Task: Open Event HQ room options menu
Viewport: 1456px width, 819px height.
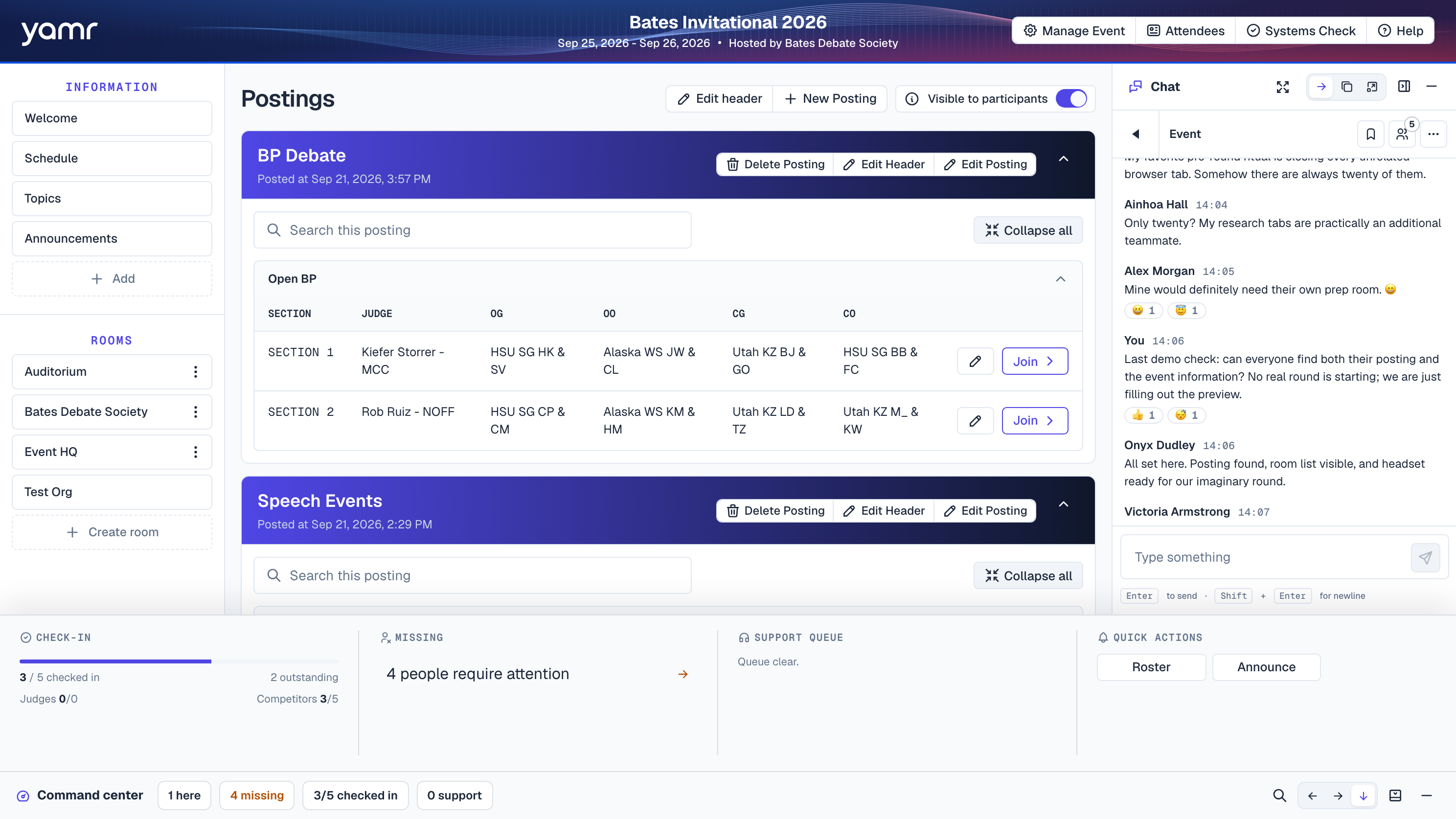Action: tap(196, 452)
